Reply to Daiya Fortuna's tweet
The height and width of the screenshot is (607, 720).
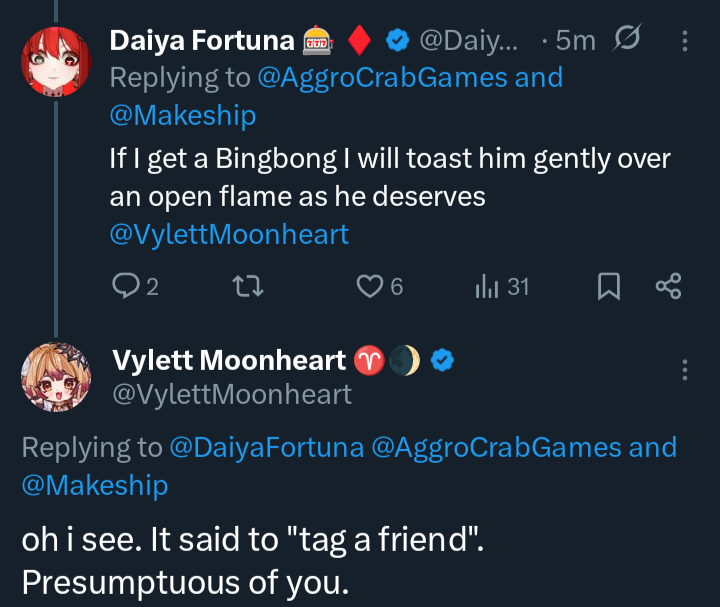pyautogui.click(x=126, y=288)
